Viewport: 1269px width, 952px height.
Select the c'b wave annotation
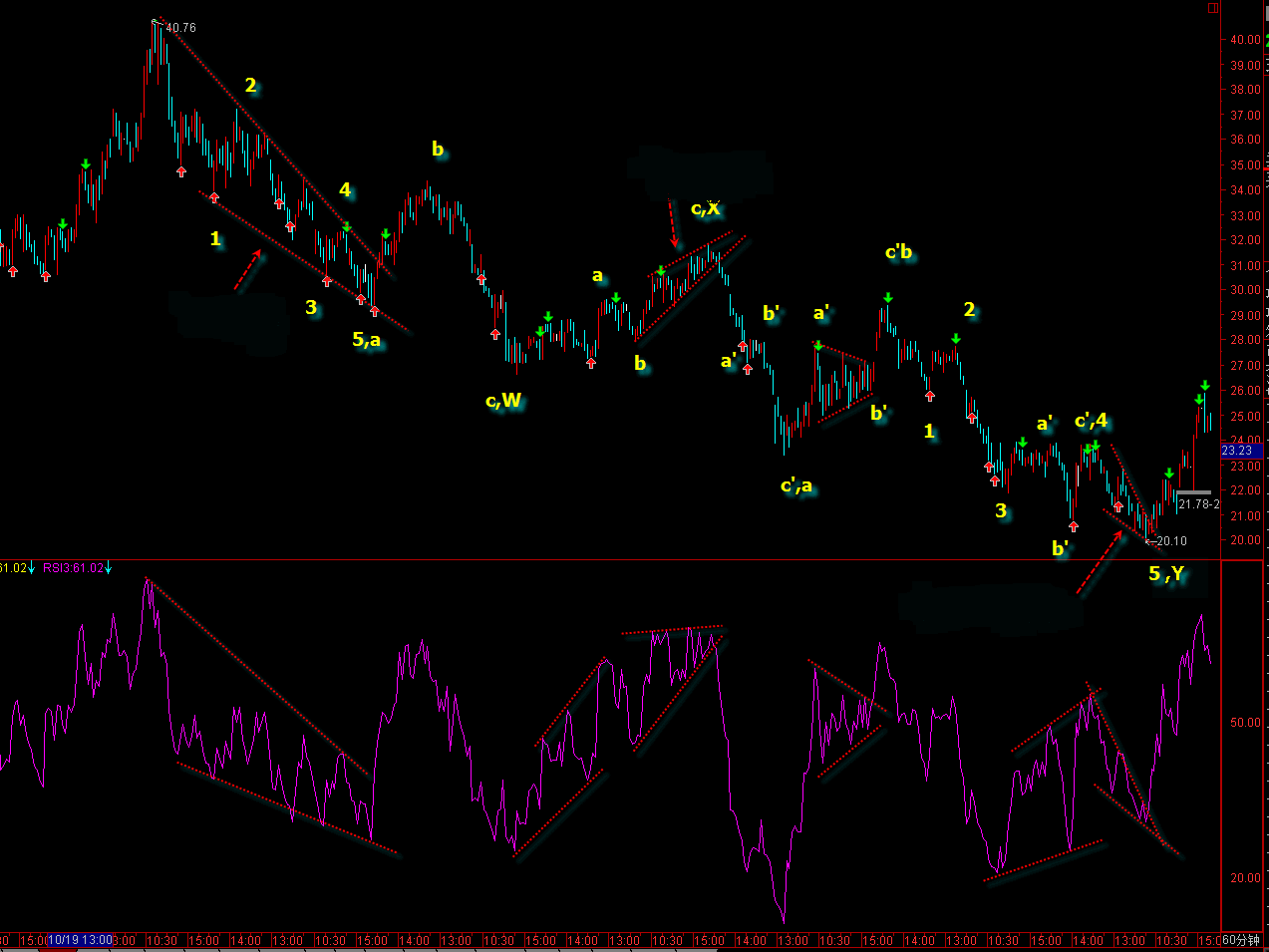[x=899, y=252]
